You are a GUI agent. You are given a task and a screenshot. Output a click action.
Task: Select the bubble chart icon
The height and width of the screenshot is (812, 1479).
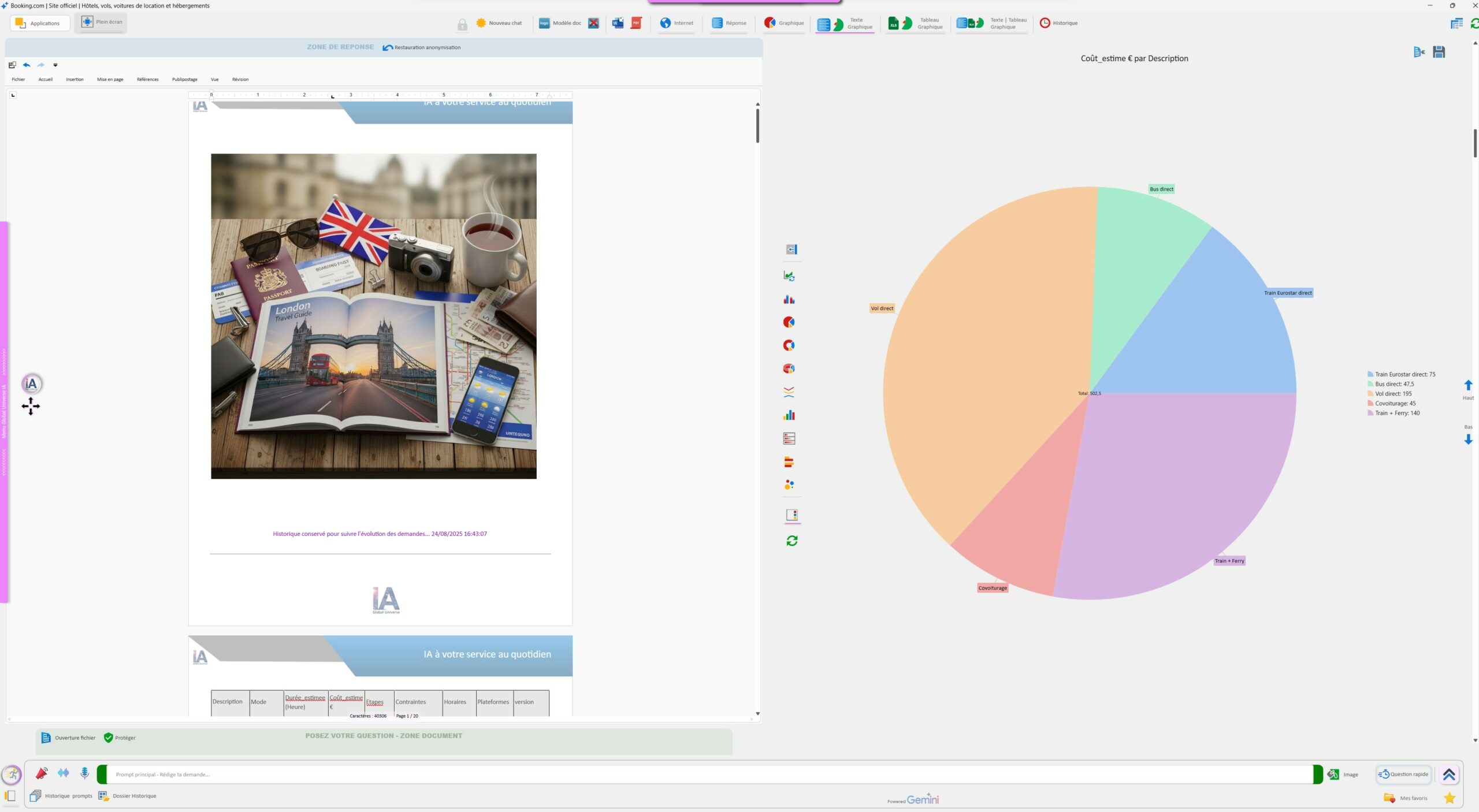point(789,485)
